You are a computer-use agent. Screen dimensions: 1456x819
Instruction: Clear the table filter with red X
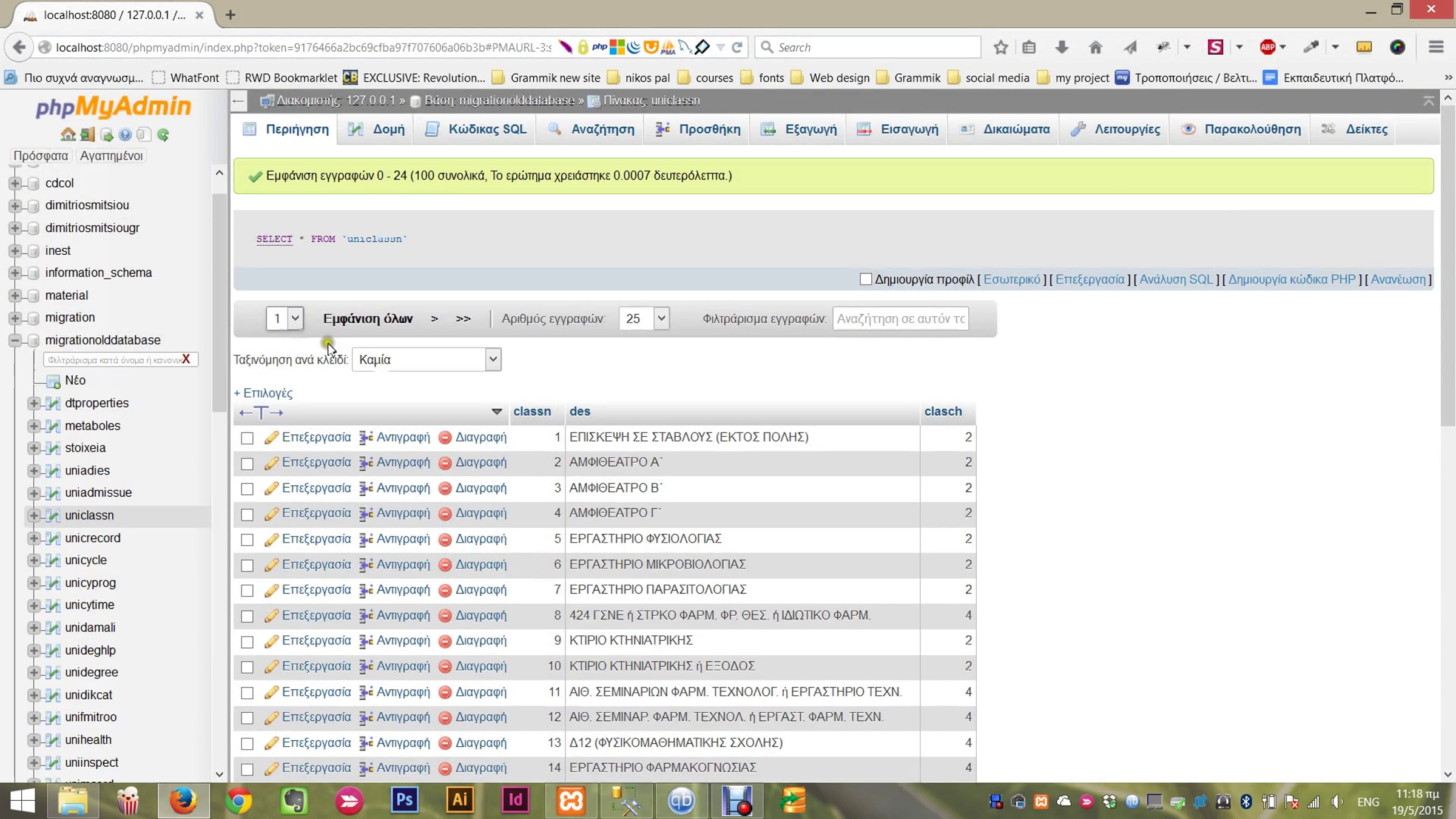(x=186, y=359)
